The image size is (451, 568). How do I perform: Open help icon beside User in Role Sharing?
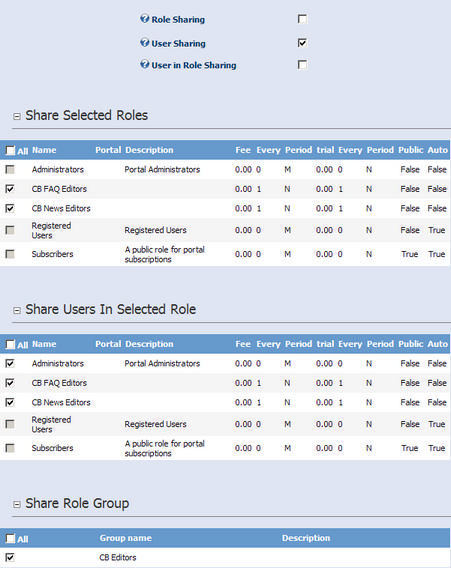click(x=145, y=64)
